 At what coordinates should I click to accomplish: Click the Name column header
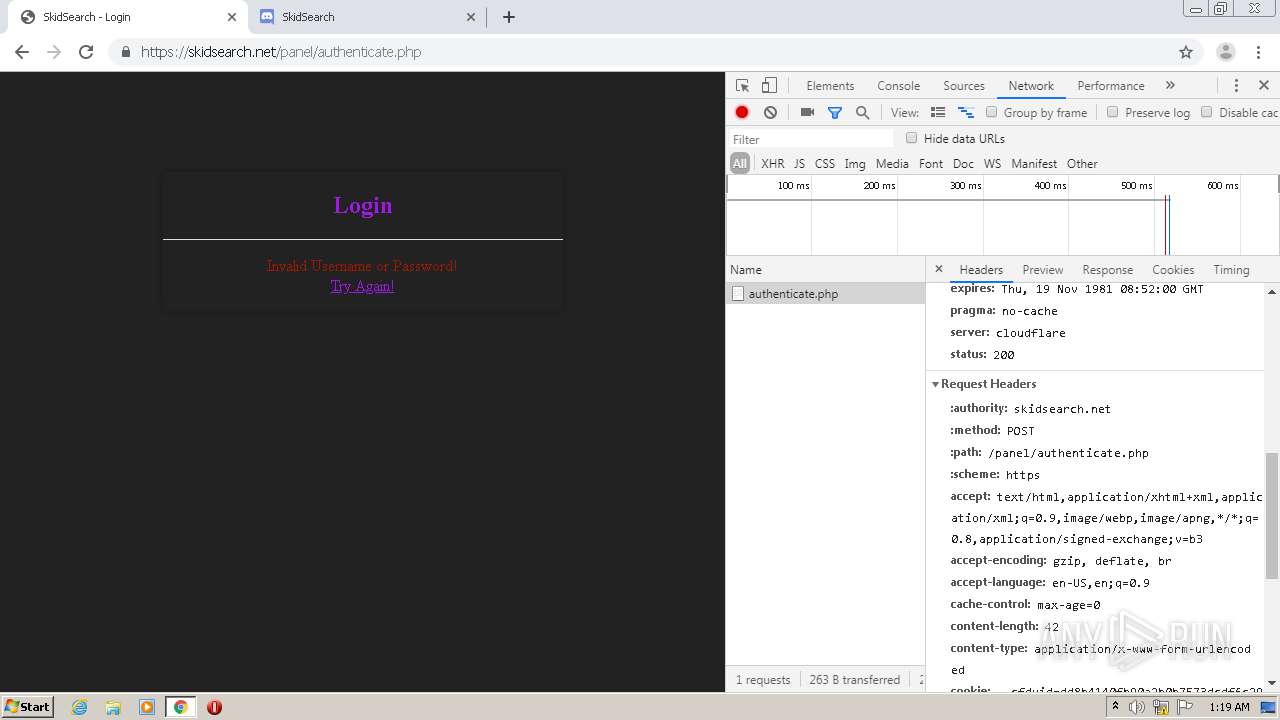(x=826, y=270)
